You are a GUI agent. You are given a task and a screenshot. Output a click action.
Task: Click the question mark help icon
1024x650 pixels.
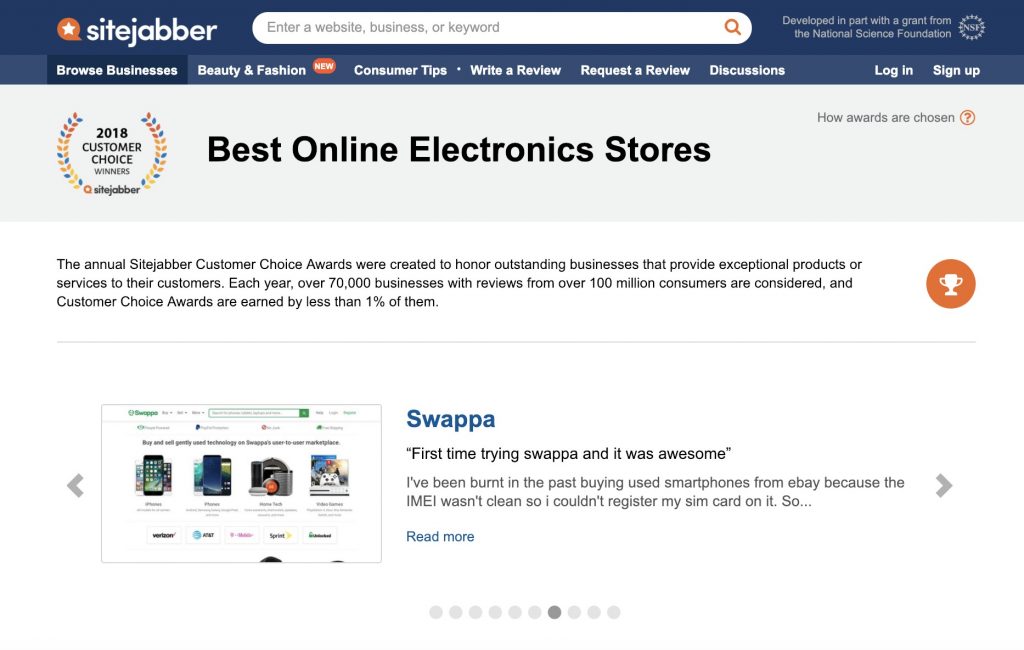click(x=967, y=118)
